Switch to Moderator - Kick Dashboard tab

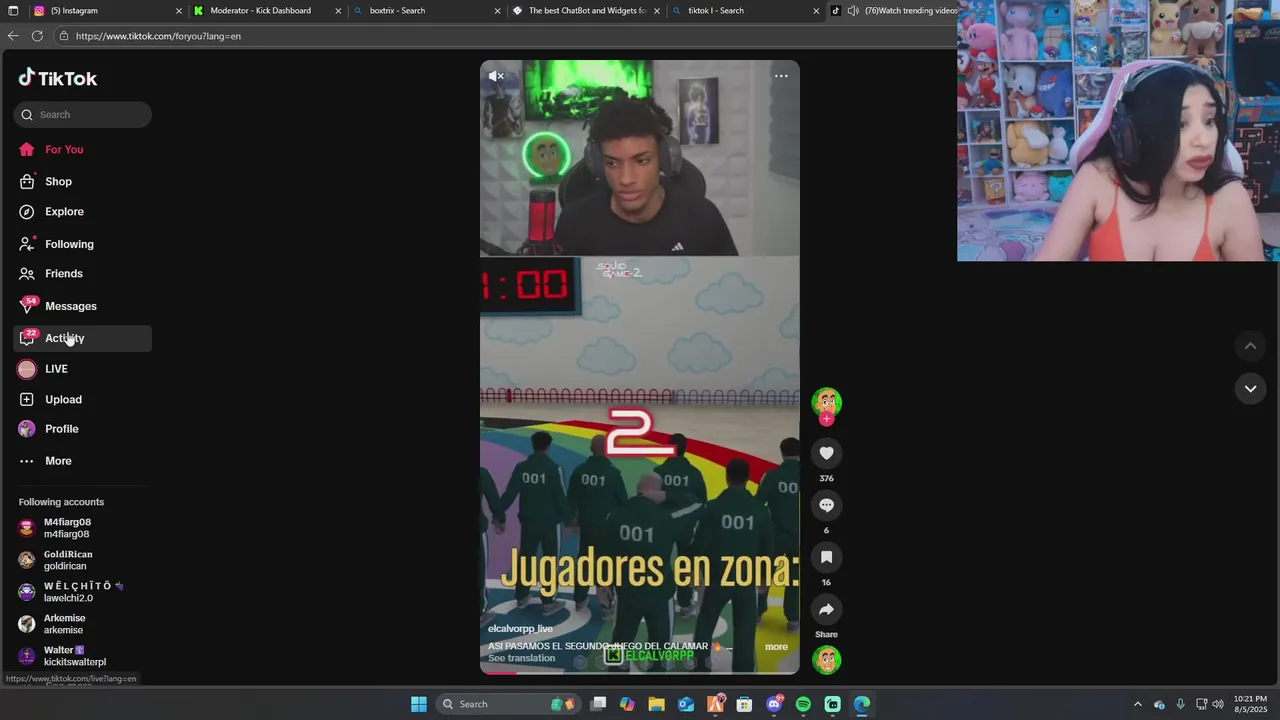(x=267, y=11)
